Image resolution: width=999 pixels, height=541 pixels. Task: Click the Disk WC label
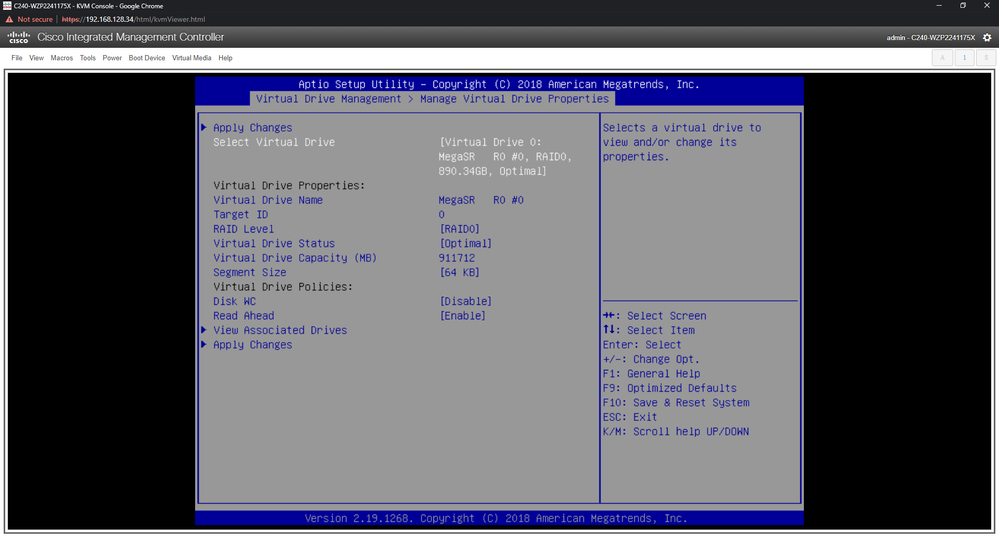point(234,301)
